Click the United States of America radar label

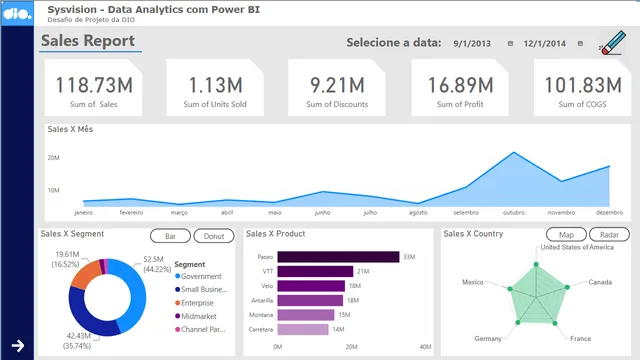[x=577, y=247]
